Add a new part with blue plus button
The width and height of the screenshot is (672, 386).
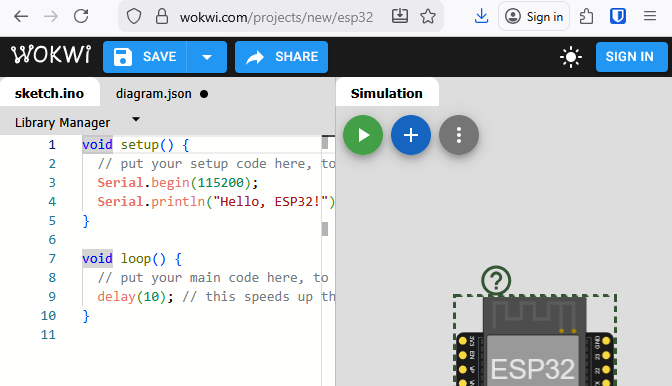click(x=411, y=135)
